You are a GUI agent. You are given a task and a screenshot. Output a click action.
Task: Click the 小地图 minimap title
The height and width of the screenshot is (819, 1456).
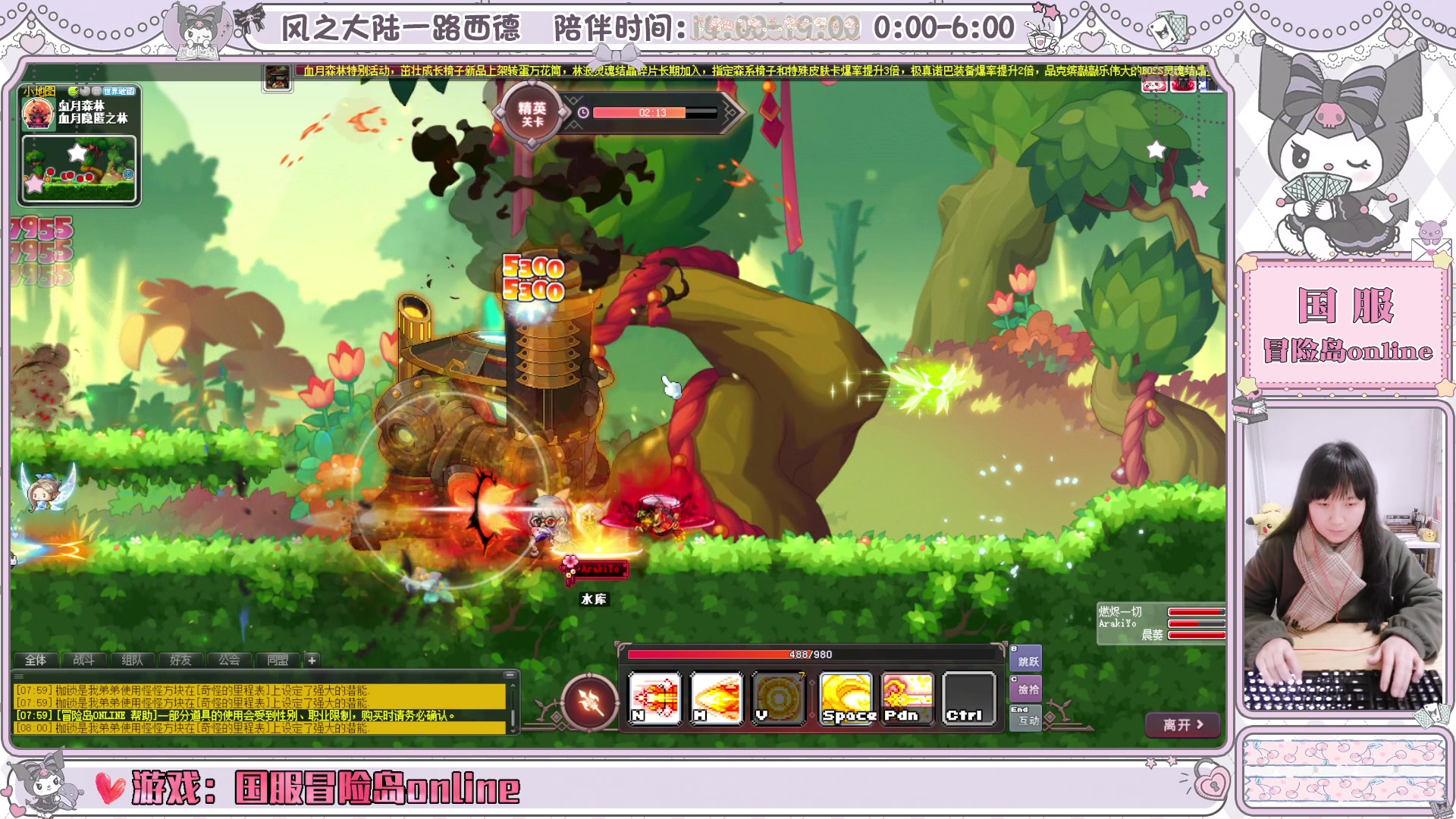point(39,91)
